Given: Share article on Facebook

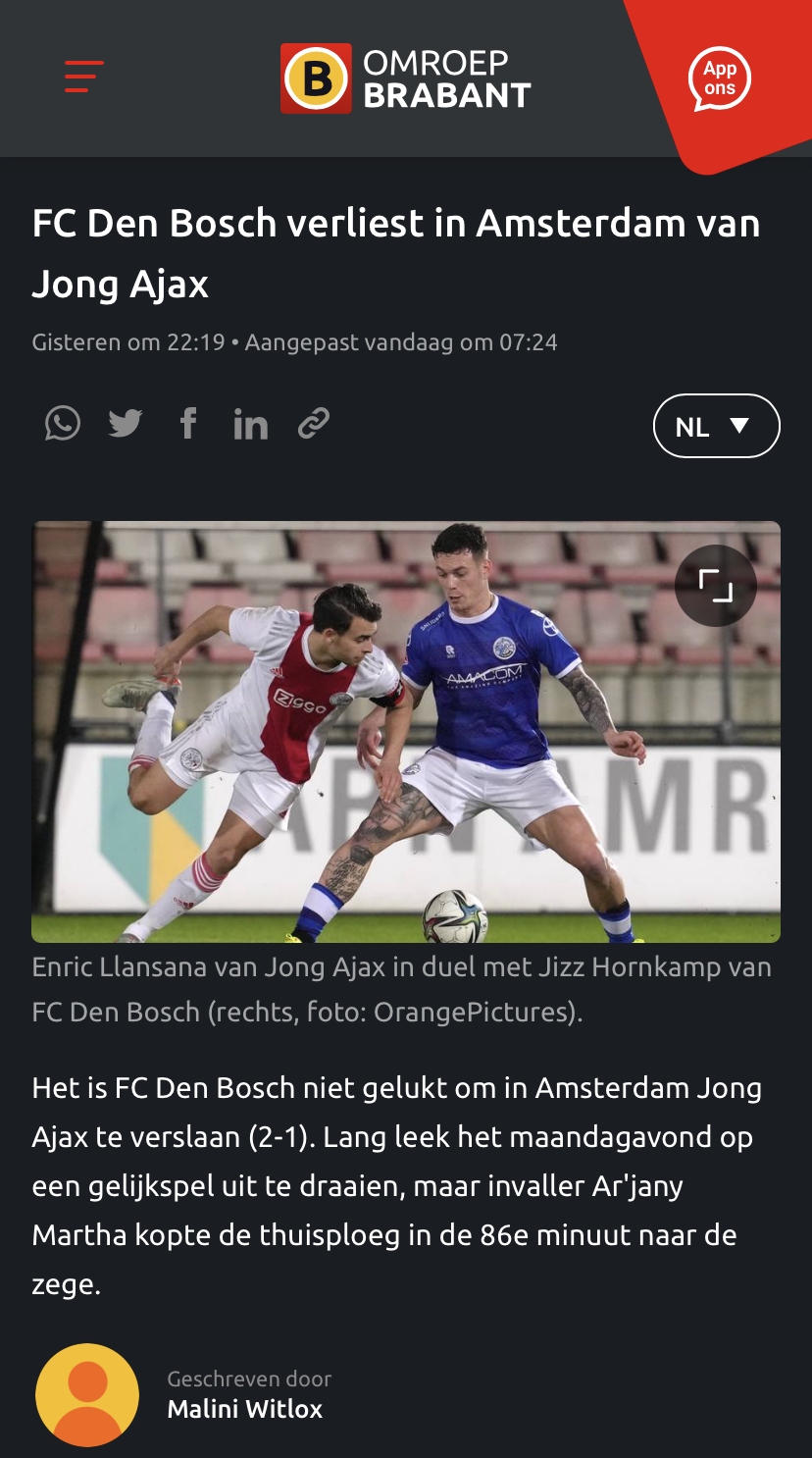Looking at the screenshot, I should click(188, 424).
